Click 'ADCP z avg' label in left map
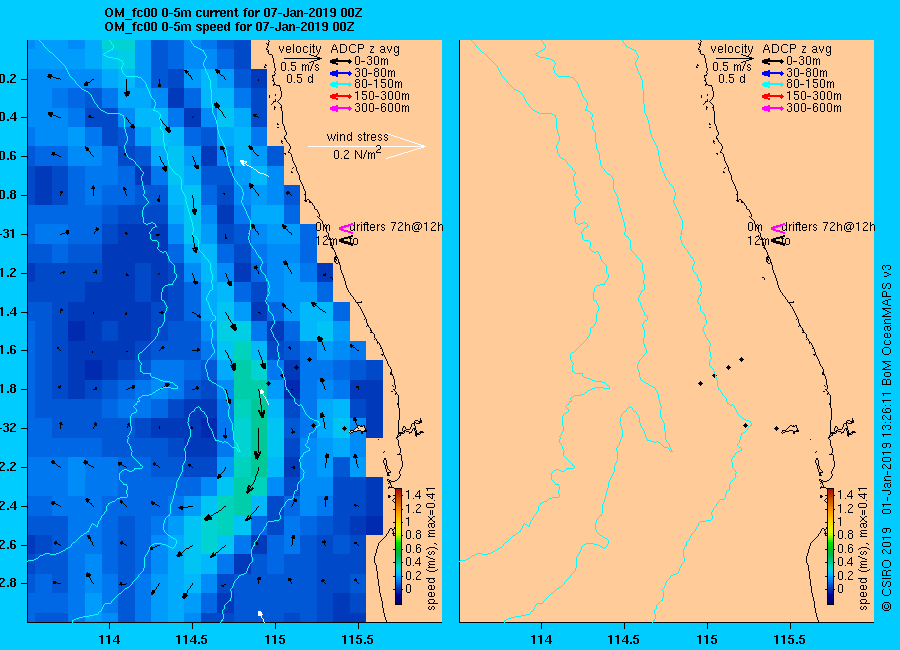Image resolution: width=900 pixels, height=650 pixels. (364, 49)
